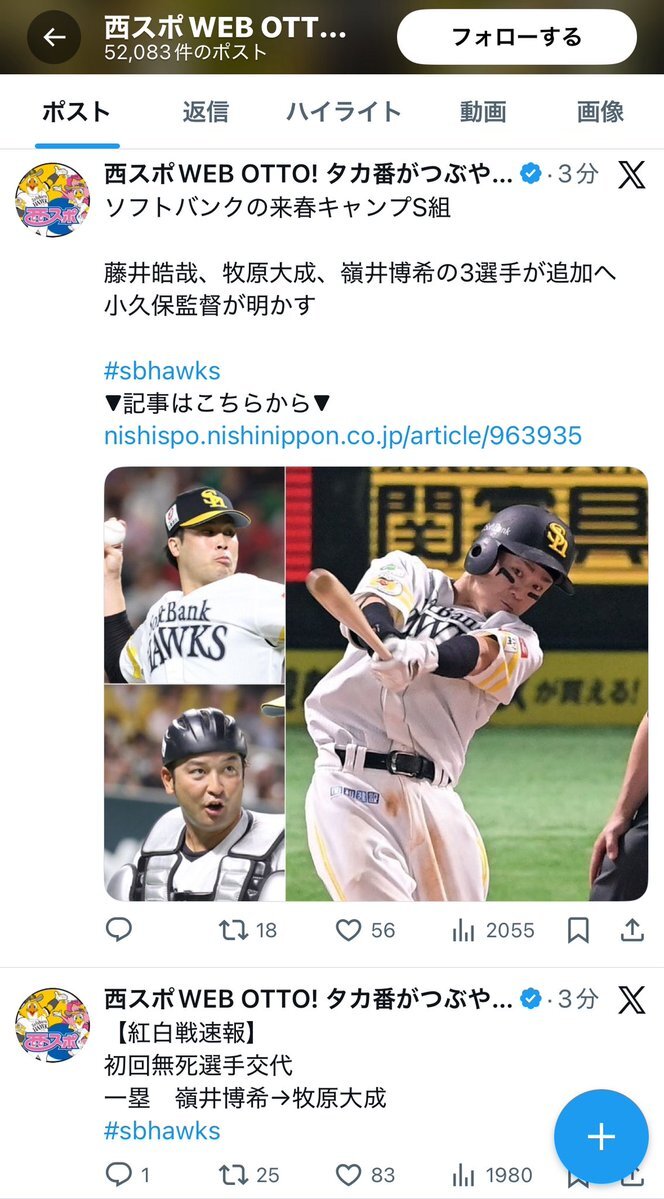Bookmark the first post
Viewport: 664px width, 1199px height.
(578, 930)
